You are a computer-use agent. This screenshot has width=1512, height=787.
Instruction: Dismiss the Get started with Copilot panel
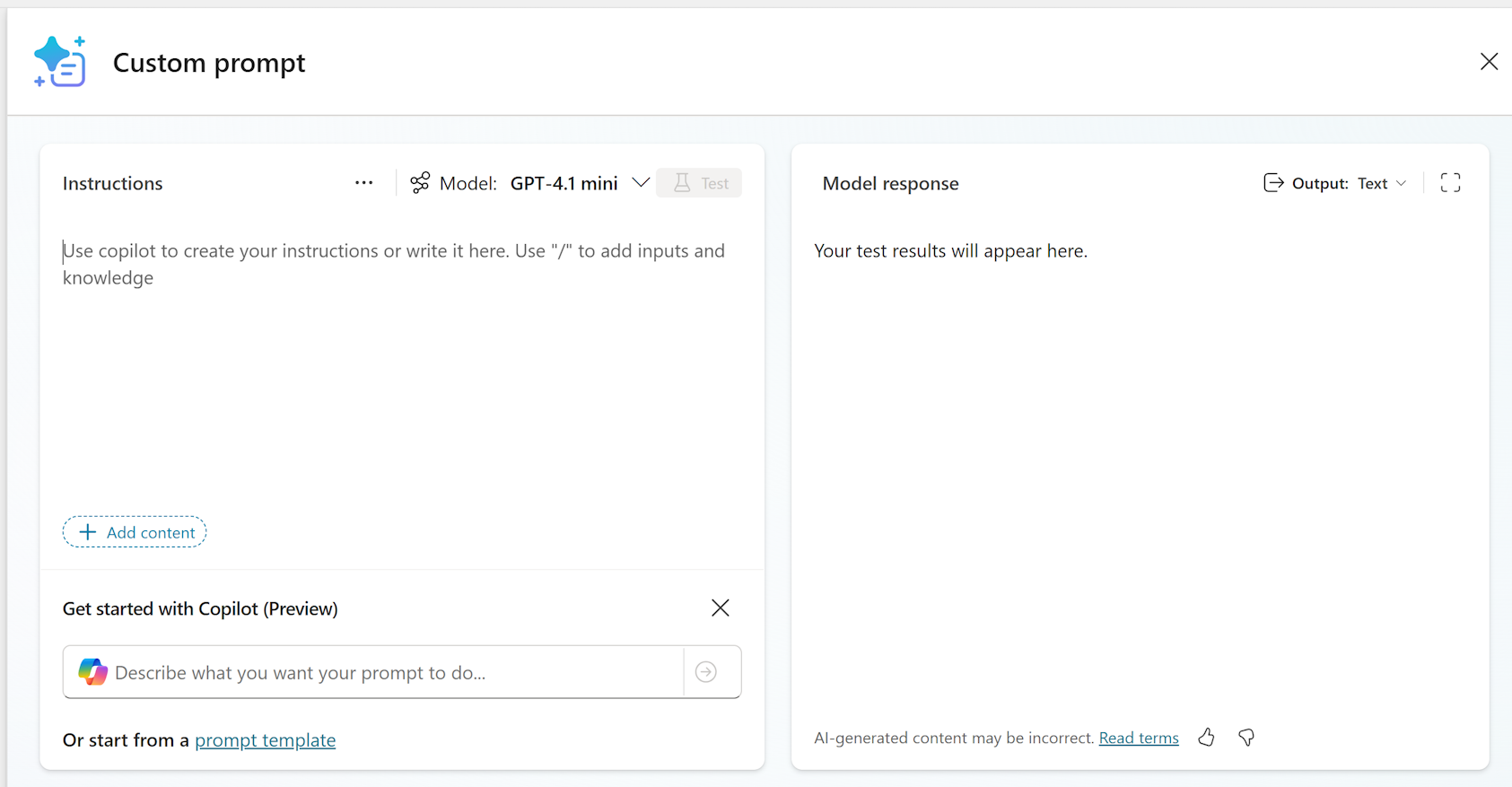720,608
